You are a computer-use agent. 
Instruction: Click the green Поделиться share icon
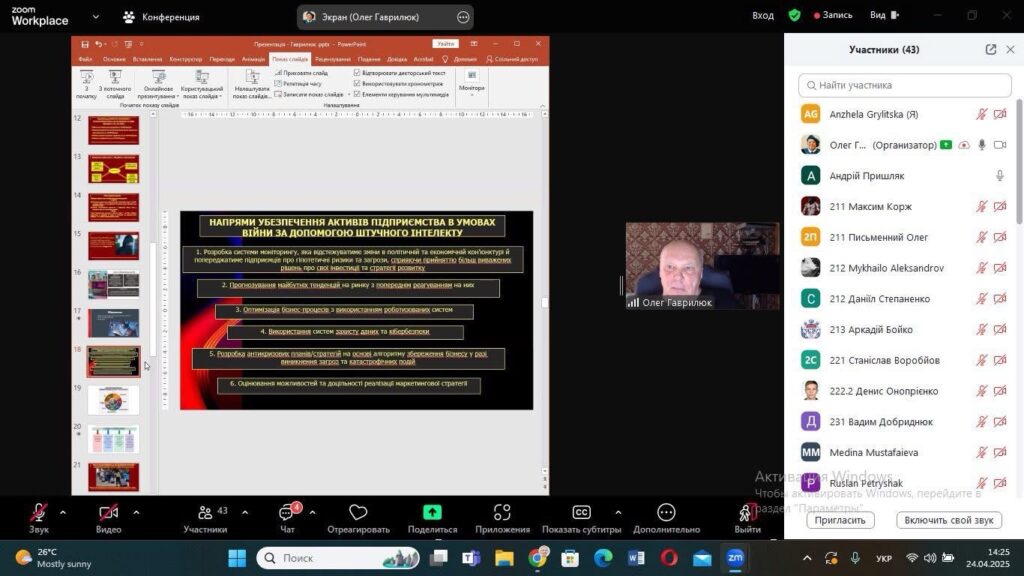[432, 512]
